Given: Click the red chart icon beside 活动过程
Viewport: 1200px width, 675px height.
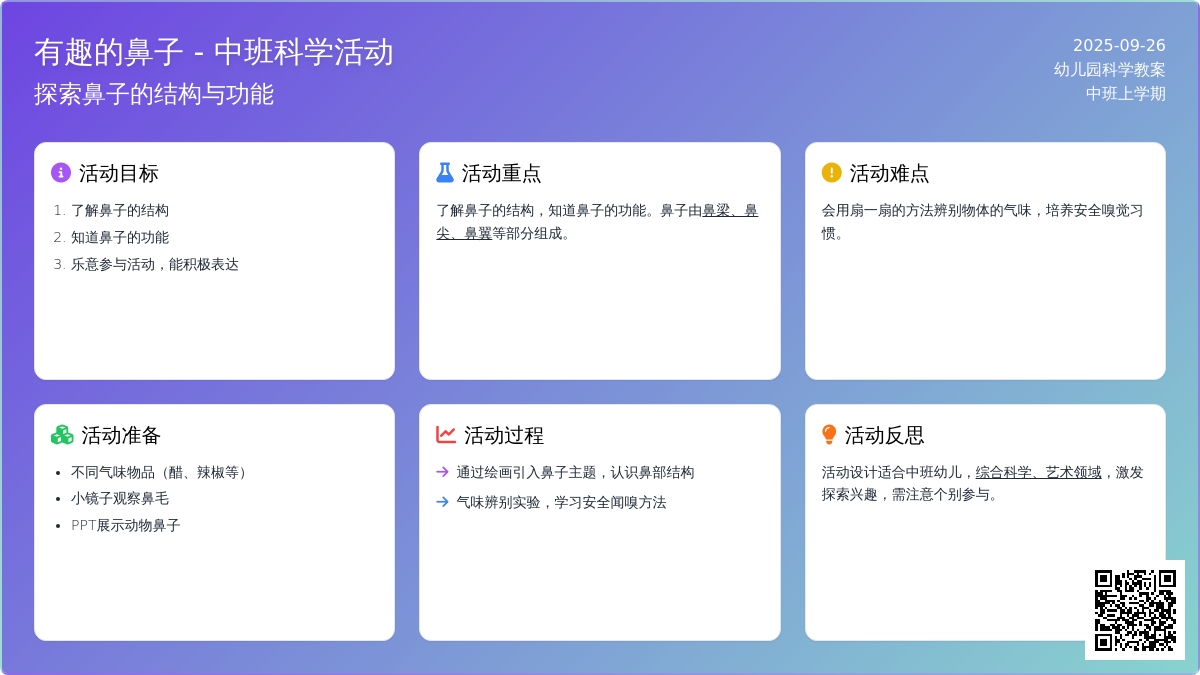Looking at the screenshot, I should 446,435.
